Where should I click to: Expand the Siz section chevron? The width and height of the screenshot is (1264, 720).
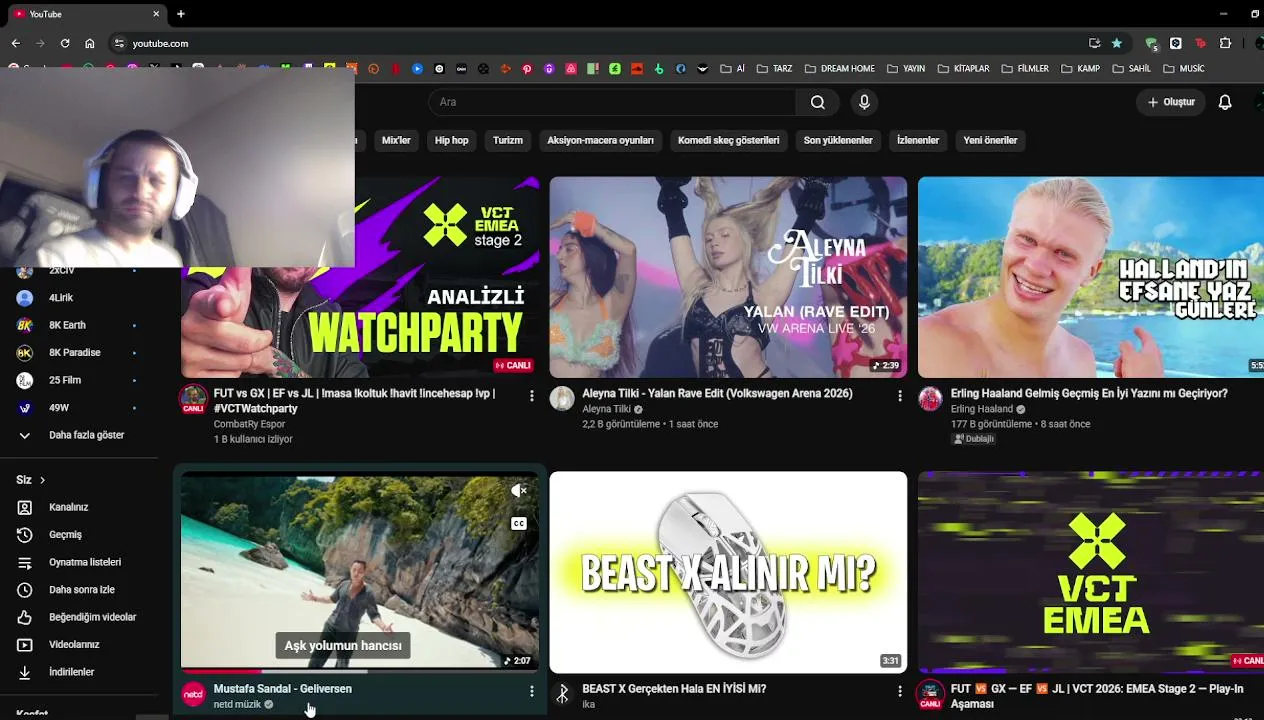(x=42, y=480)
